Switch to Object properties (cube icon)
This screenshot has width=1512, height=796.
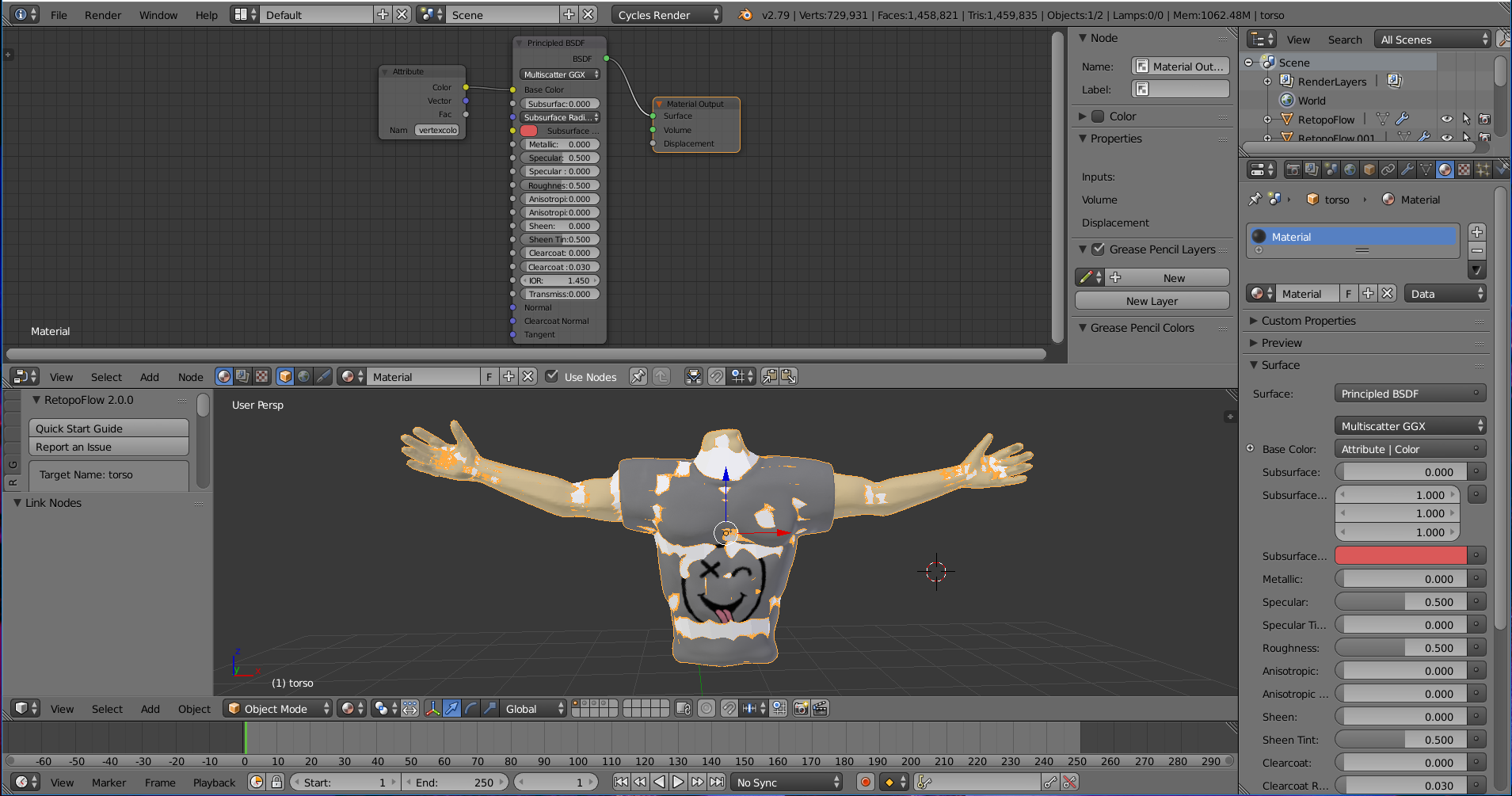tap(1369, 169)
